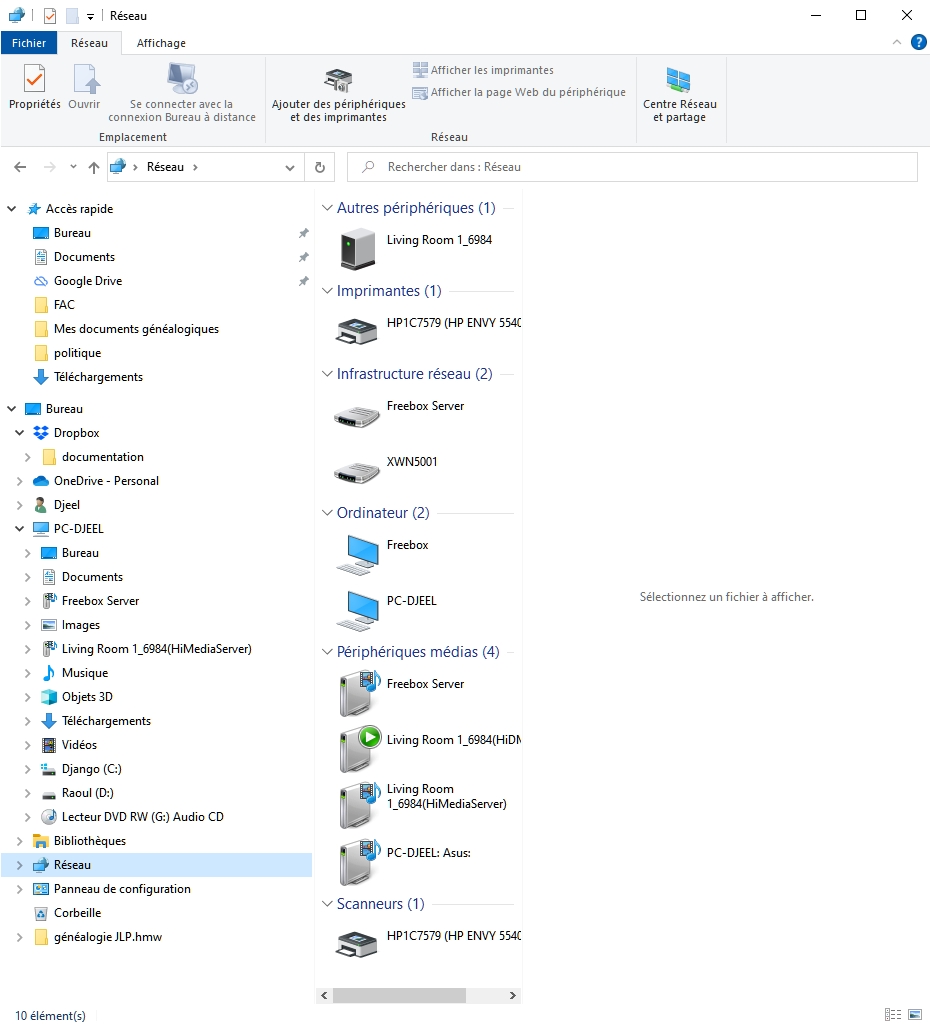Minimize the ribbon with the chevron
This screenshot has width=931, height=1028.
point(897,42)
